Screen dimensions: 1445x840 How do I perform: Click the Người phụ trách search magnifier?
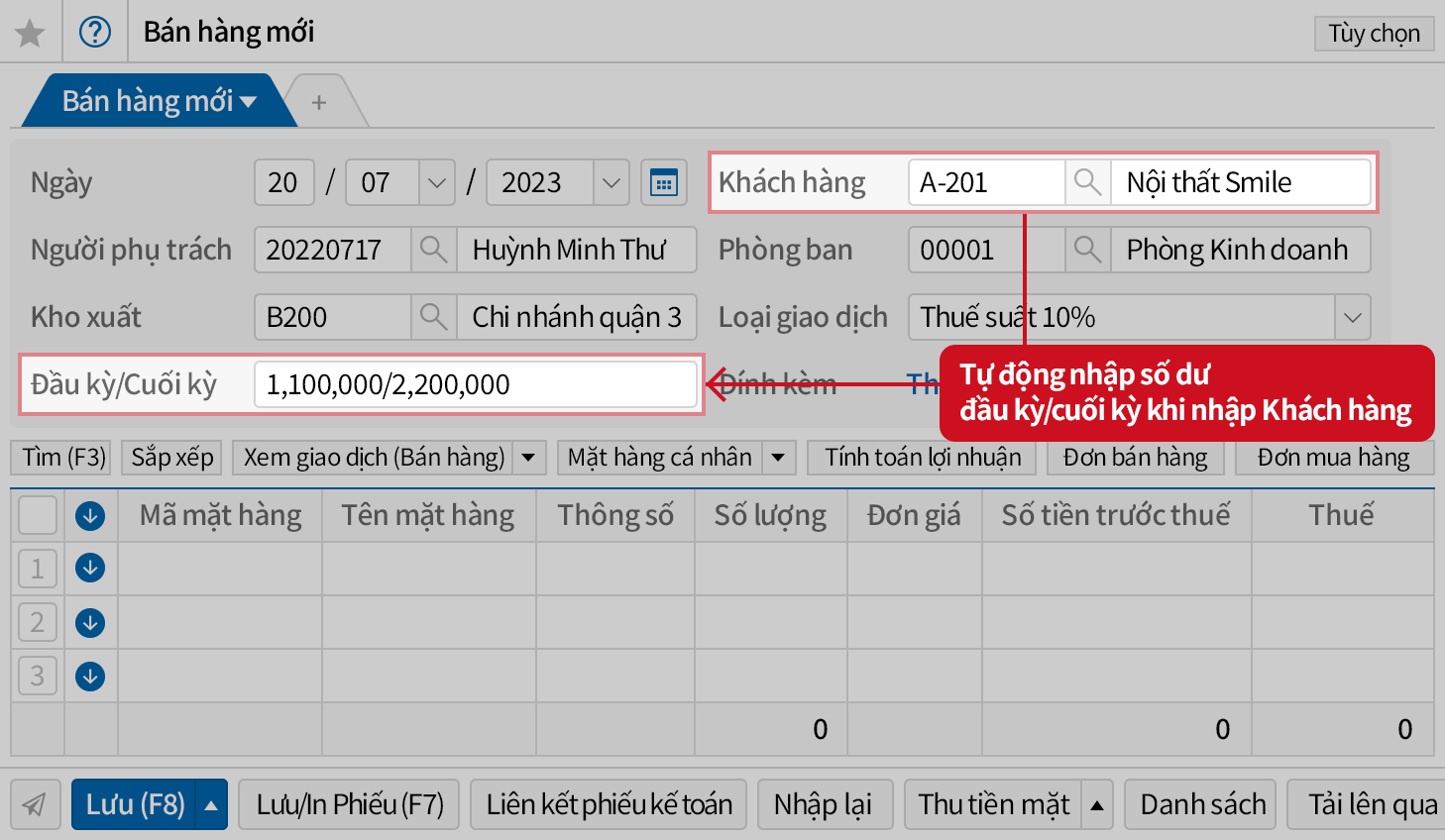point(433,250)
